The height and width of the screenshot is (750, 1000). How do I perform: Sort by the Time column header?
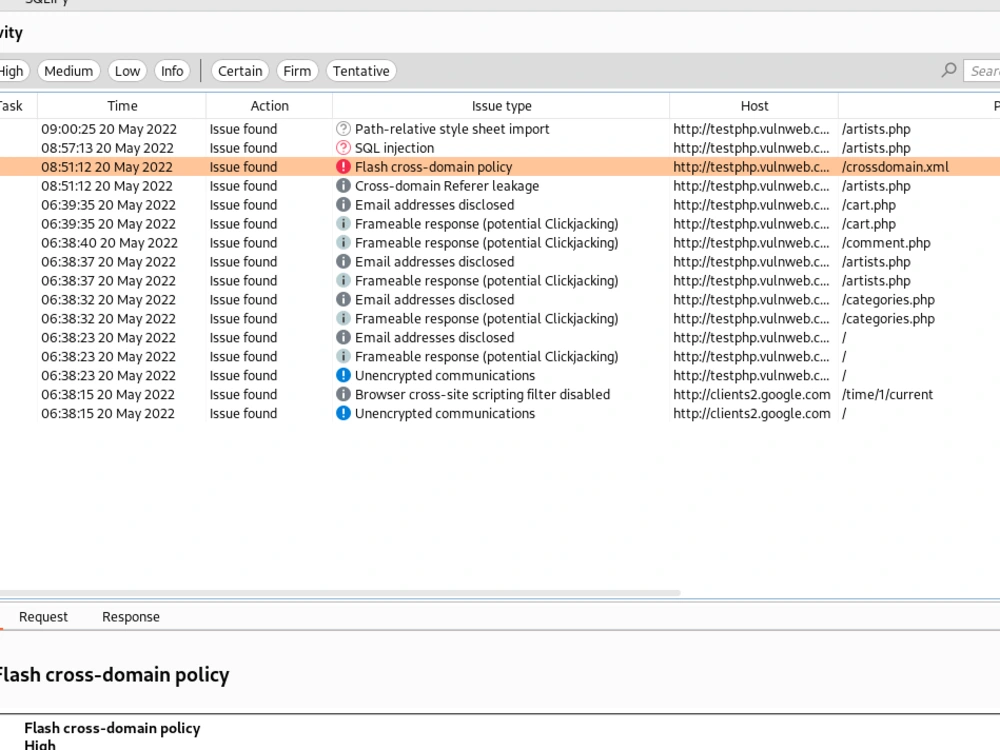(122, 106)
